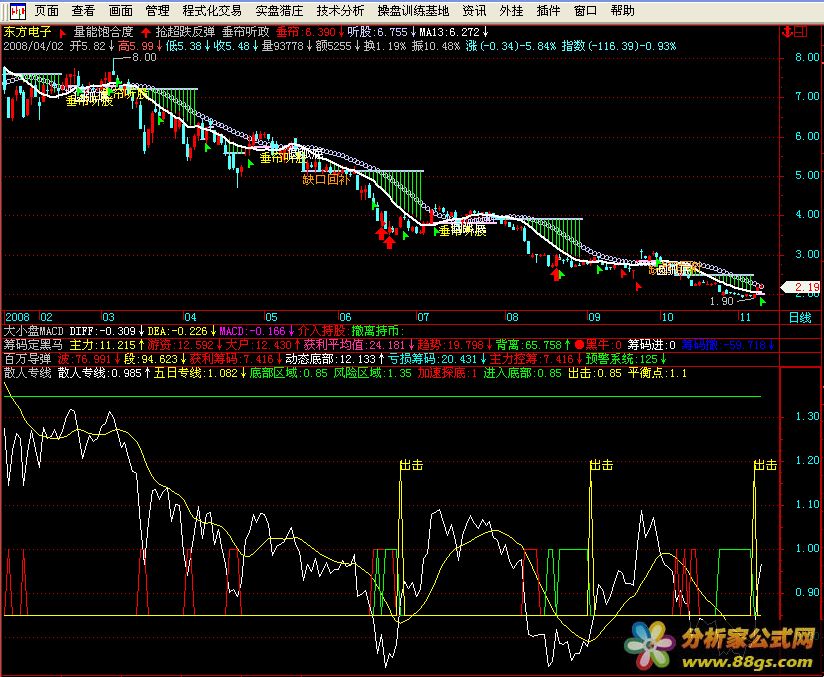Click the 东方电子 stock name
The height and width of the screenshot is (677, 824).
(27, 31)
